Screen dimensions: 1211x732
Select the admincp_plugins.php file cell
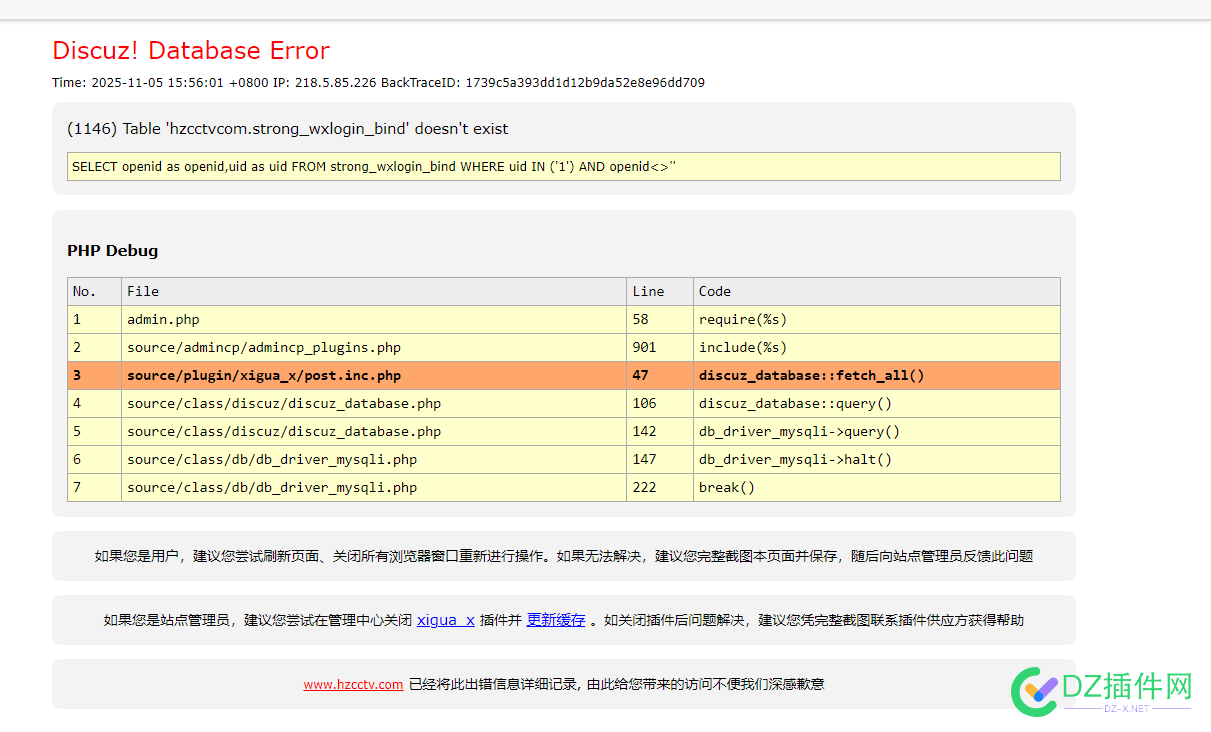pos(264,348)
